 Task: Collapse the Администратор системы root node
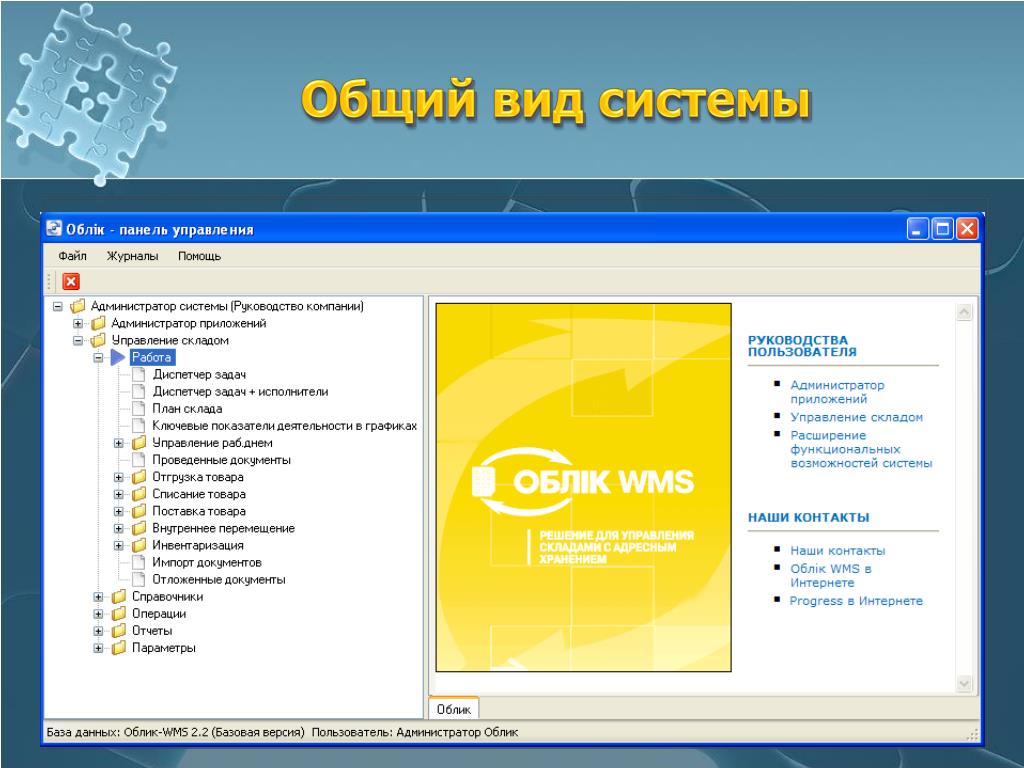click(x=57, y=306)
